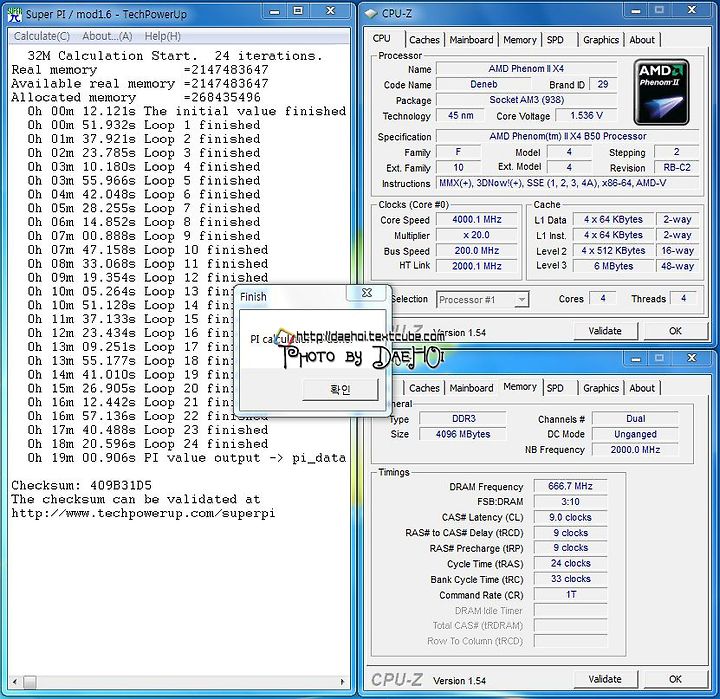Click the Cycle Time (tRAS) value 24 clocks

pyautogui.click(x=570, y=564)
